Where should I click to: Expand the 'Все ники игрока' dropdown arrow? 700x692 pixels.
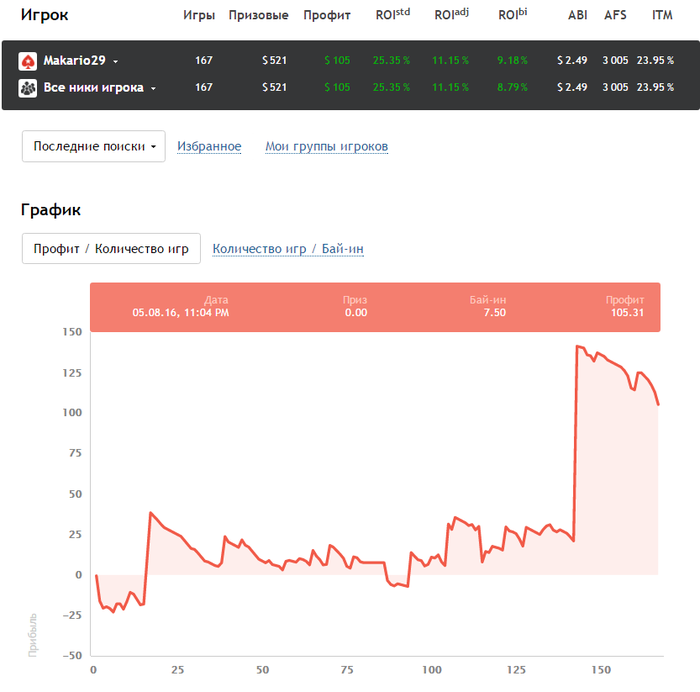point(153,89)
